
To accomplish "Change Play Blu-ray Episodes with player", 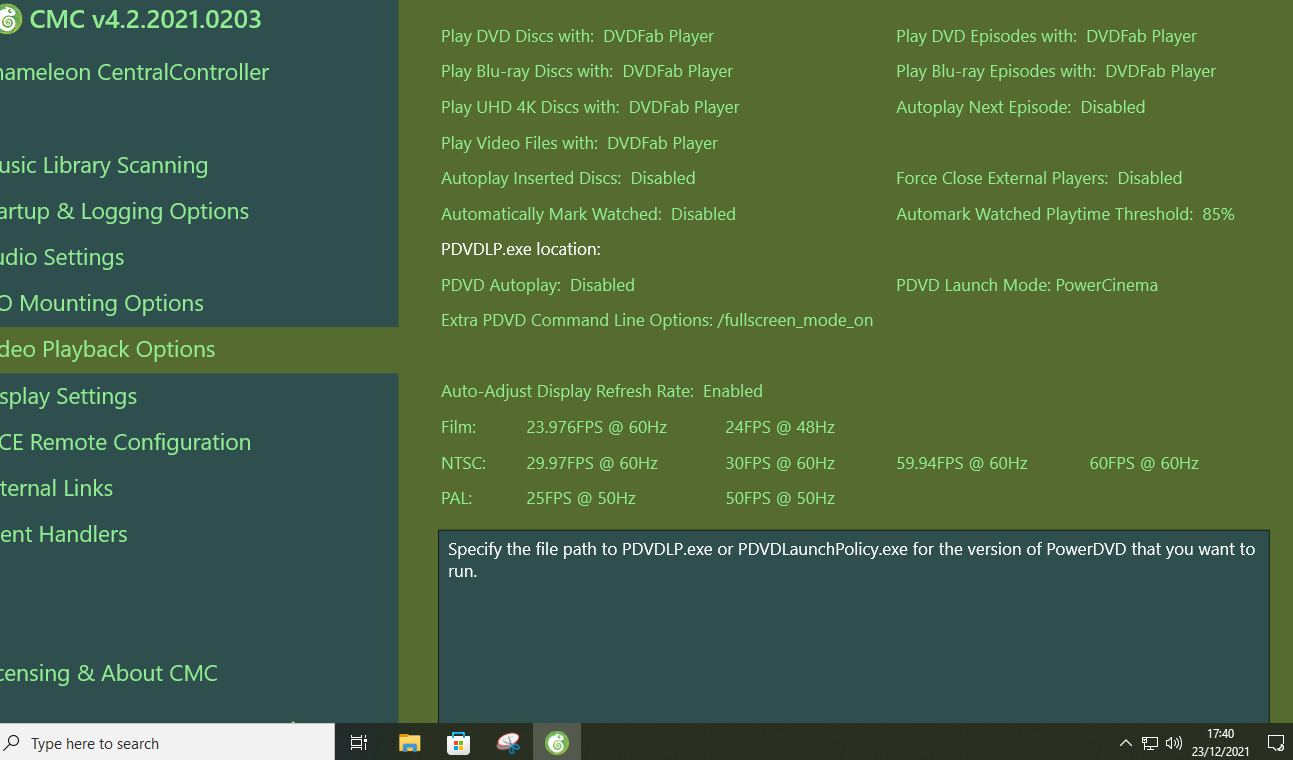I will pyautogui.click(x=1056, y=71).
